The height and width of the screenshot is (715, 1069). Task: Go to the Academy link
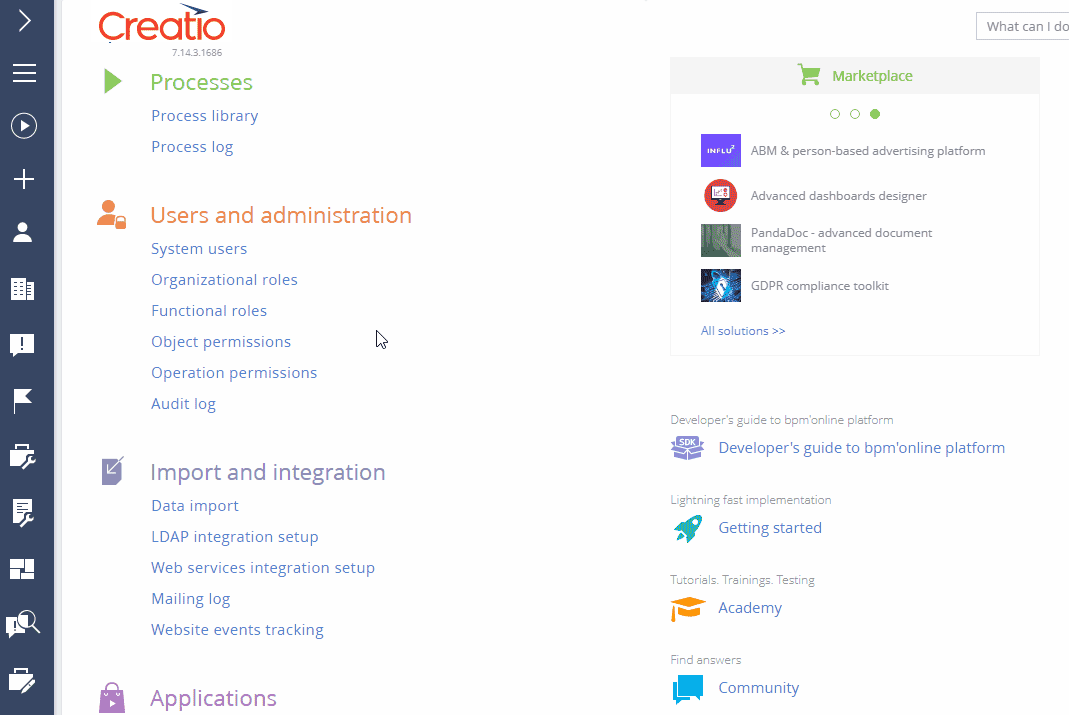point(750,608)
